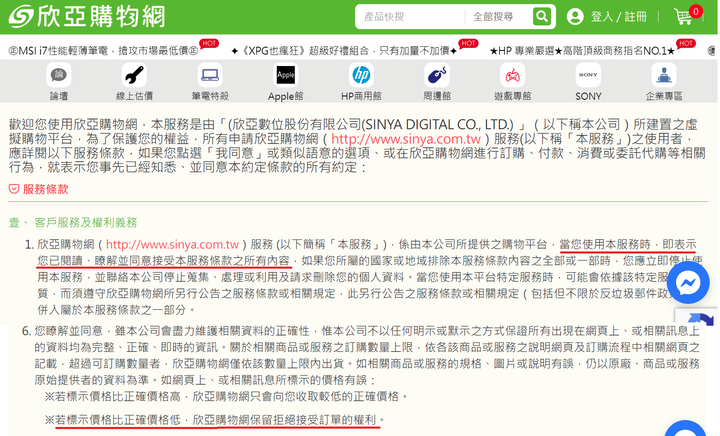
Task: Select the Apple館 menu label
Action: (286, 96)
